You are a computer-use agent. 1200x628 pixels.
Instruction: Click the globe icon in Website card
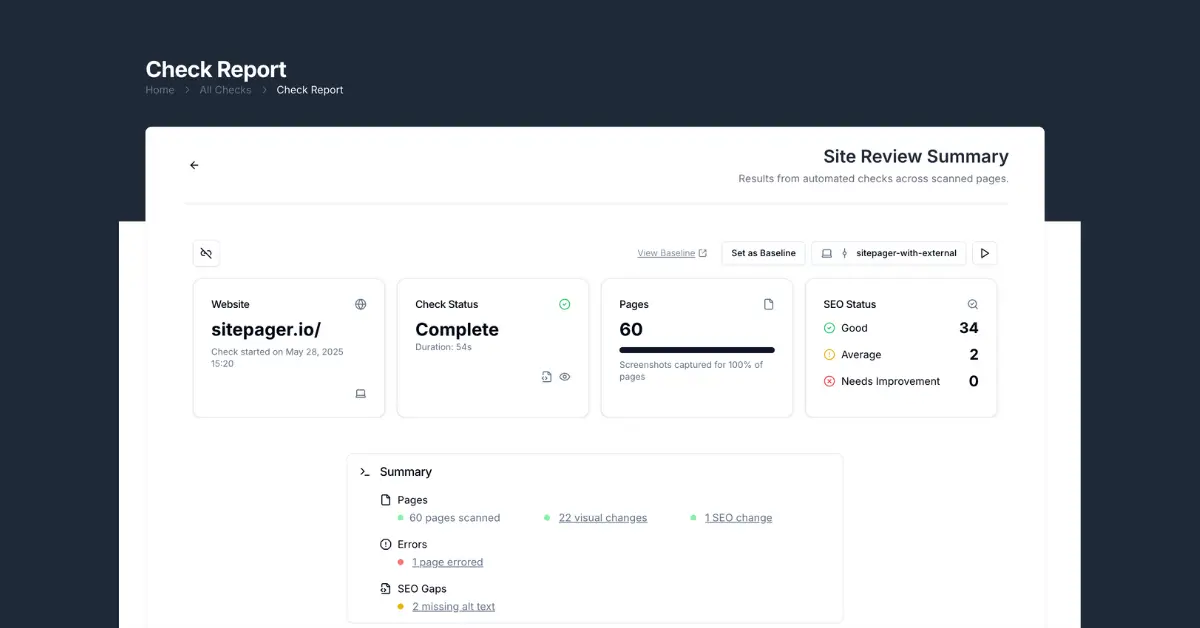[360, 304]
